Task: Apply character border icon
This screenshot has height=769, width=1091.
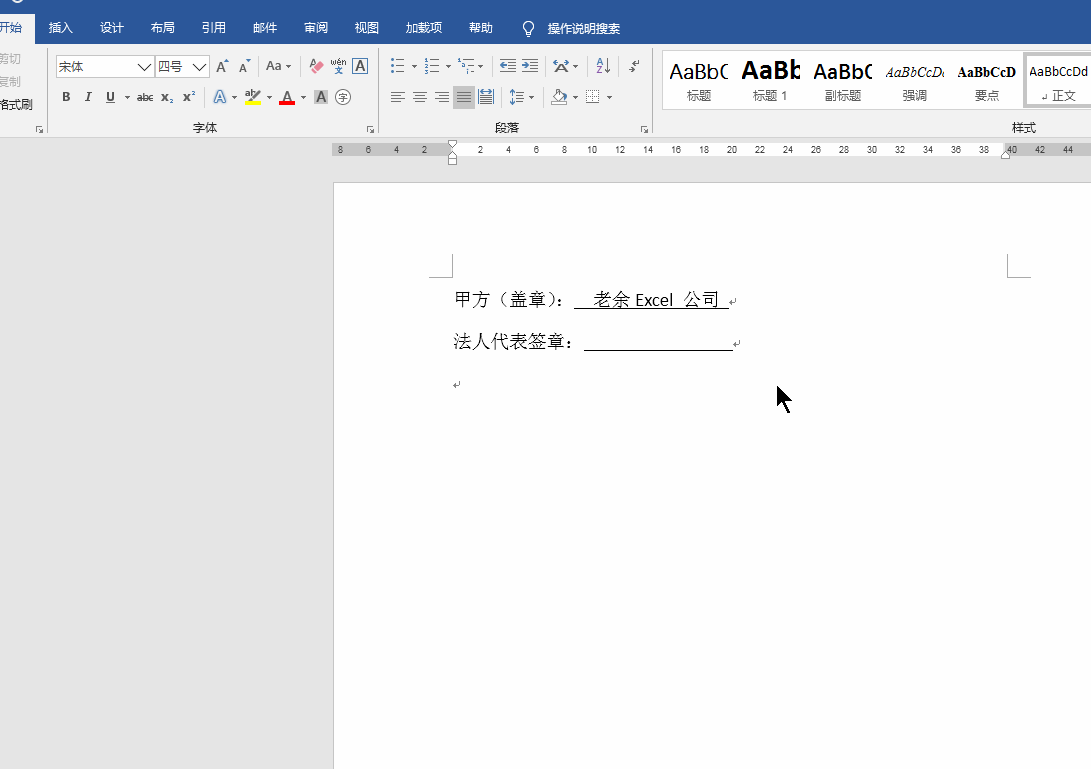Action: coord(360,66)
